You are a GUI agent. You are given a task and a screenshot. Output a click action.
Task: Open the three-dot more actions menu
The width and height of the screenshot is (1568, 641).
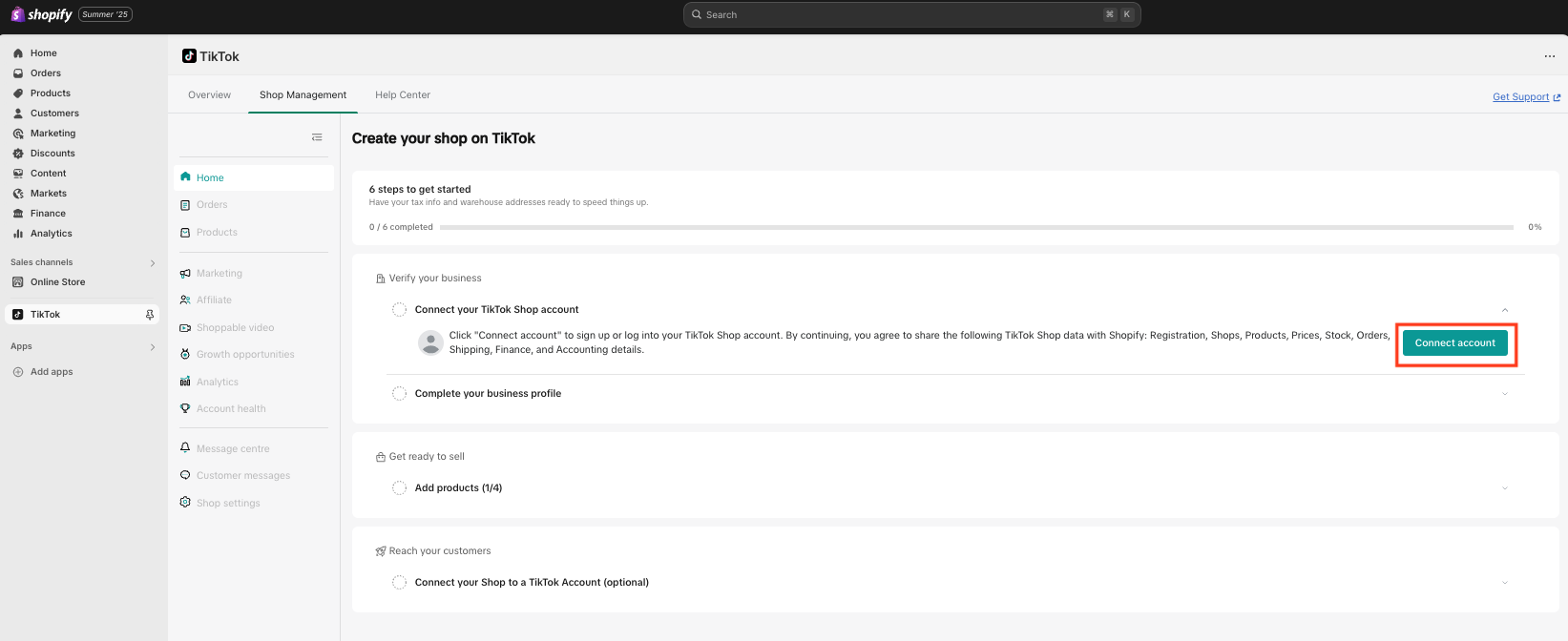(x=1550, y=56)
